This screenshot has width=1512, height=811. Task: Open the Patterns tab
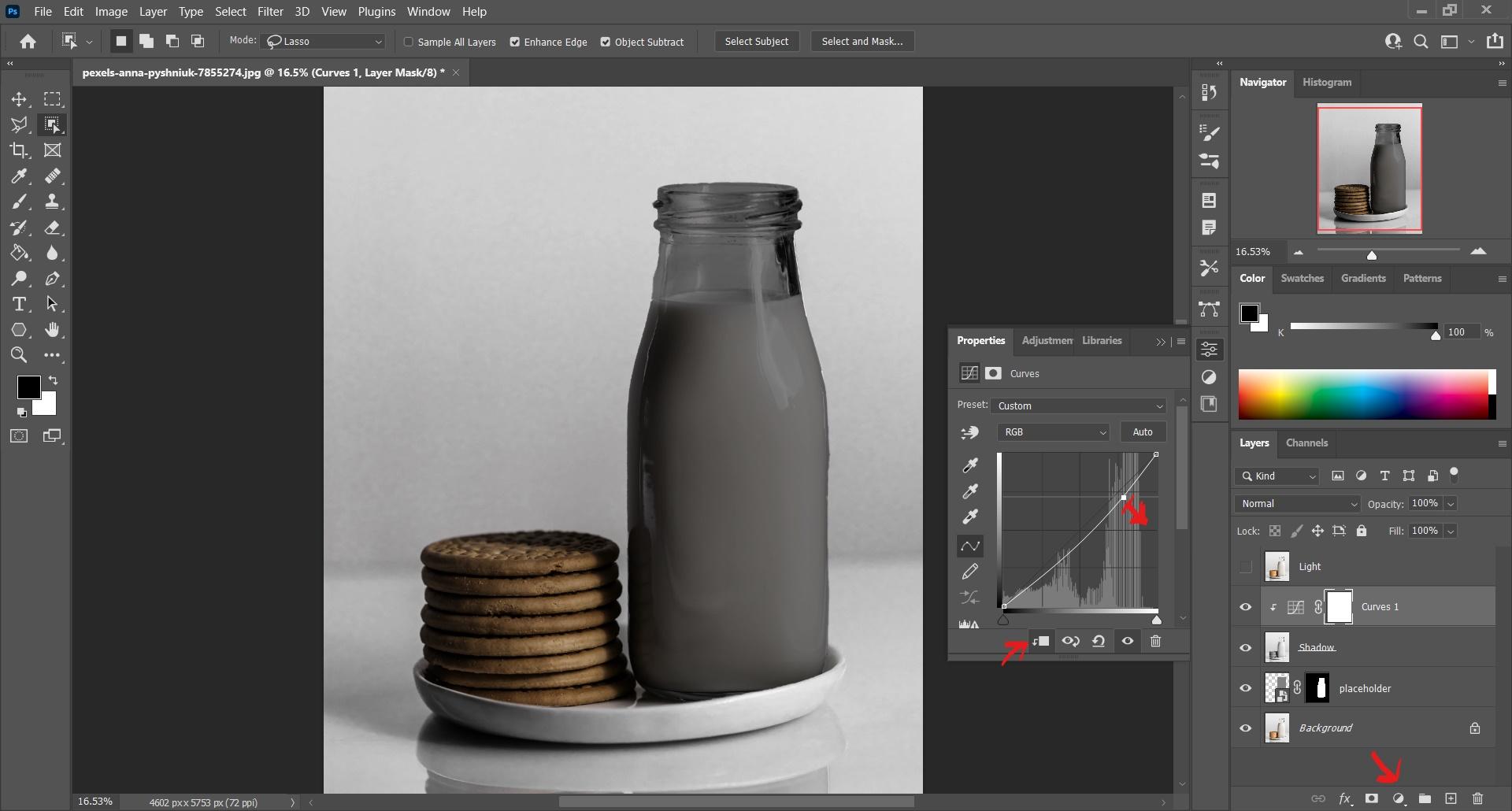click(x=1422, y=278)
